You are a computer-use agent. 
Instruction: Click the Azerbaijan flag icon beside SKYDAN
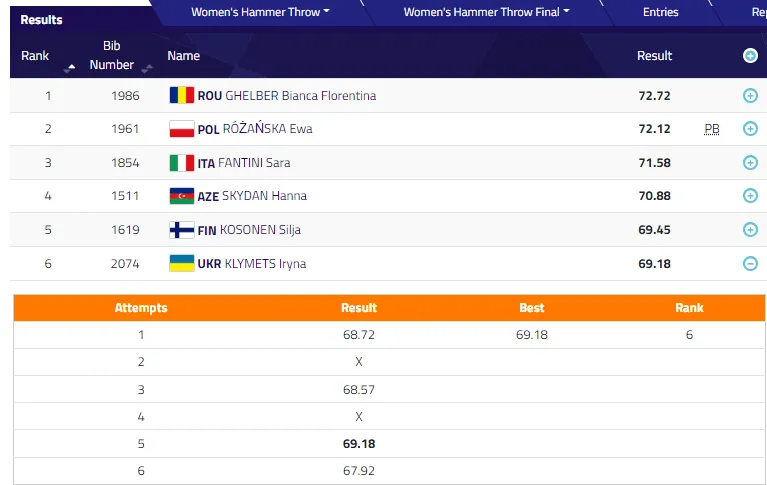pos(181,196)
